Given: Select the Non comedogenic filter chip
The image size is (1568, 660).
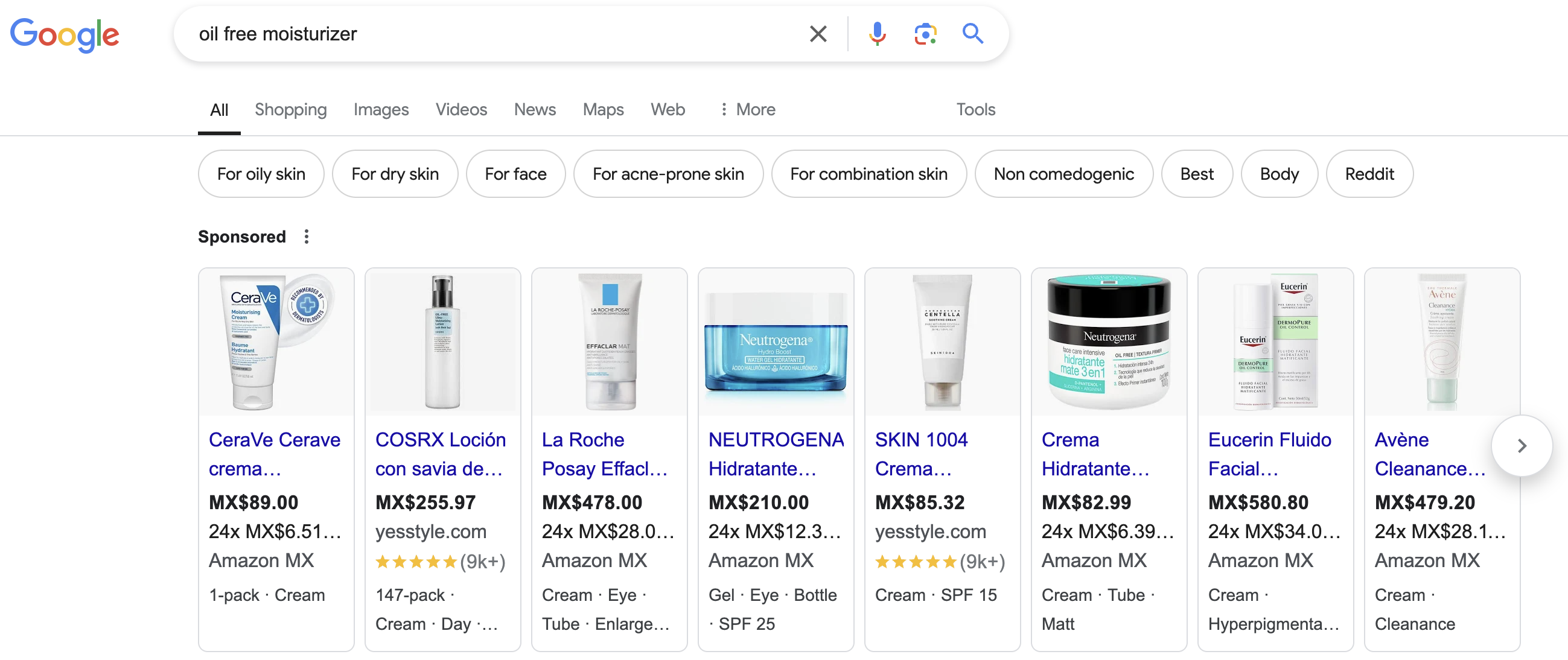Looking at the screenshot, I should click(x=1063, y=174).
